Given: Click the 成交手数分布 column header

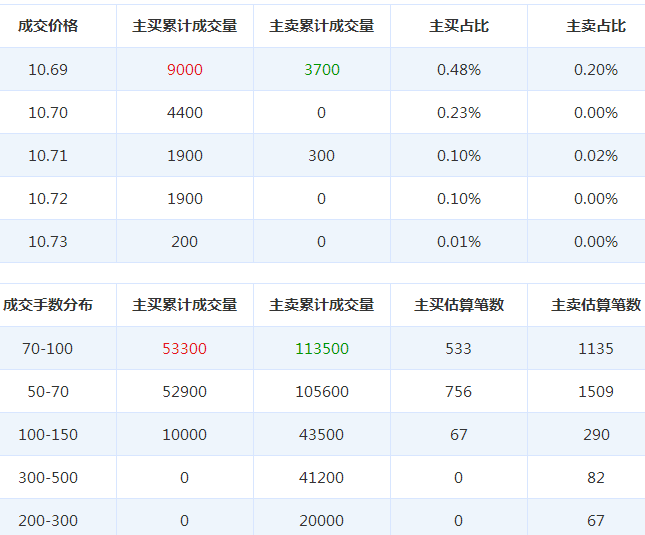Looking at the screenshot, I should [x=48, y=305].
